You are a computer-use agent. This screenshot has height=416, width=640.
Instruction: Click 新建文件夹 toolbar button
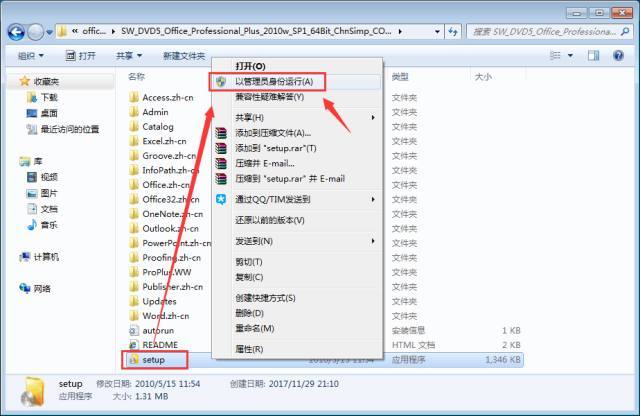(184, 56)
